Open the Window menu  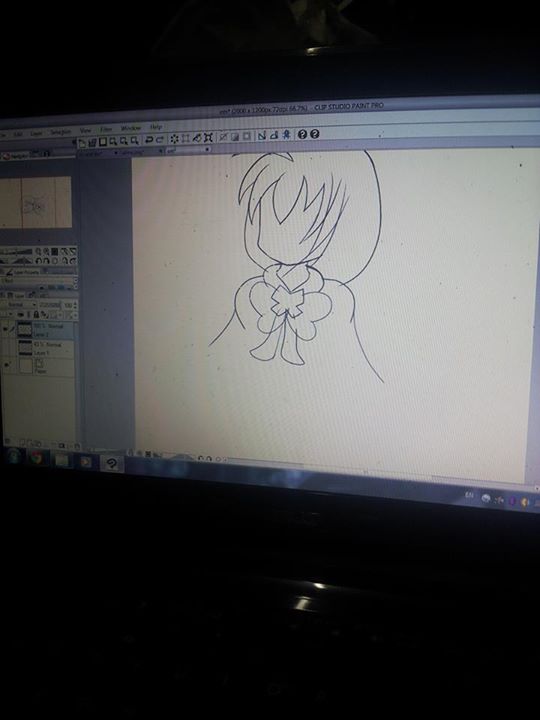coord(130,128)
